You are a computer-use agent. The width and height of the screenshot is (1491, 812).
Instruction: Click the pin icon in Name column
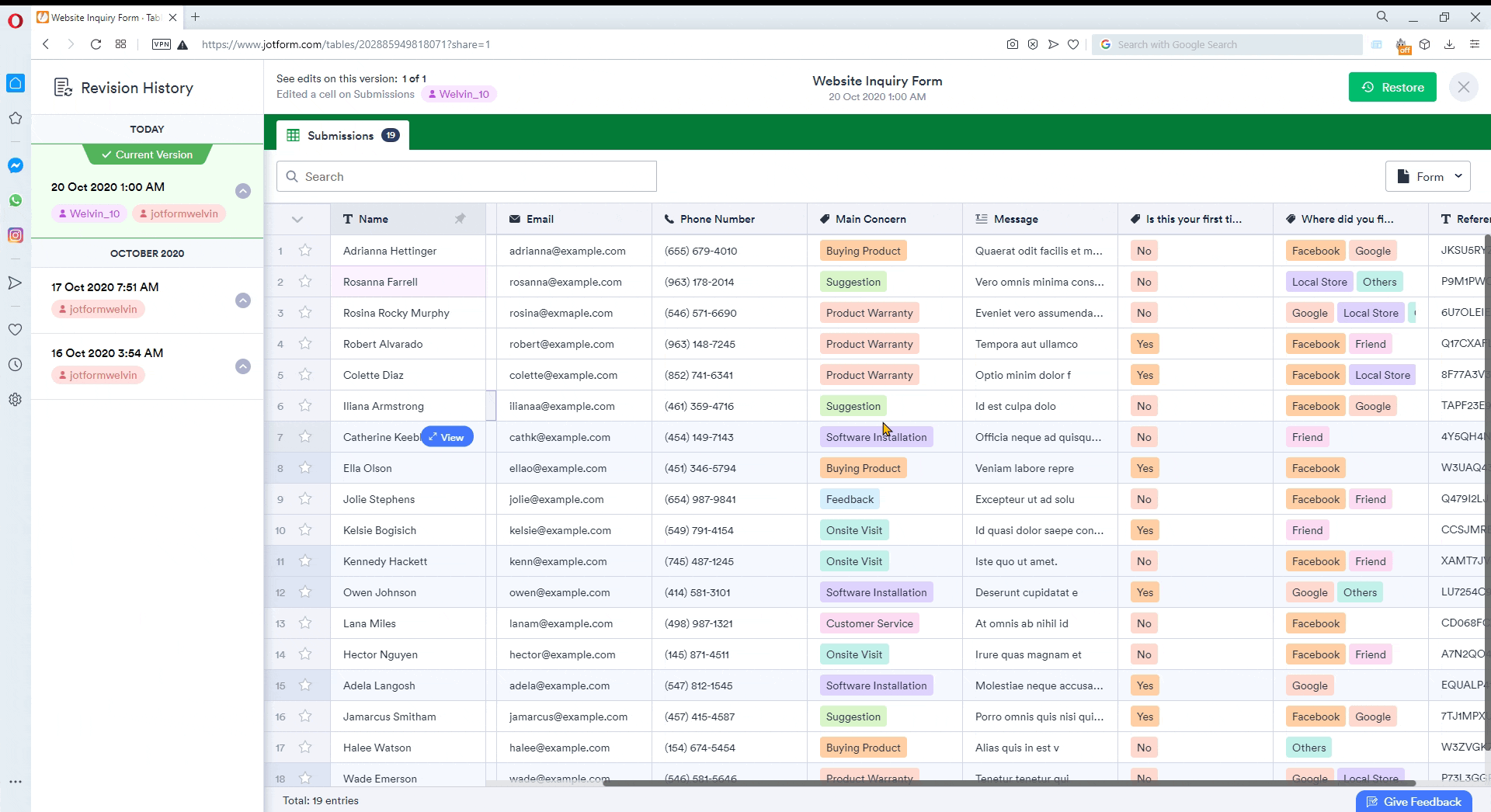[460, 219]
